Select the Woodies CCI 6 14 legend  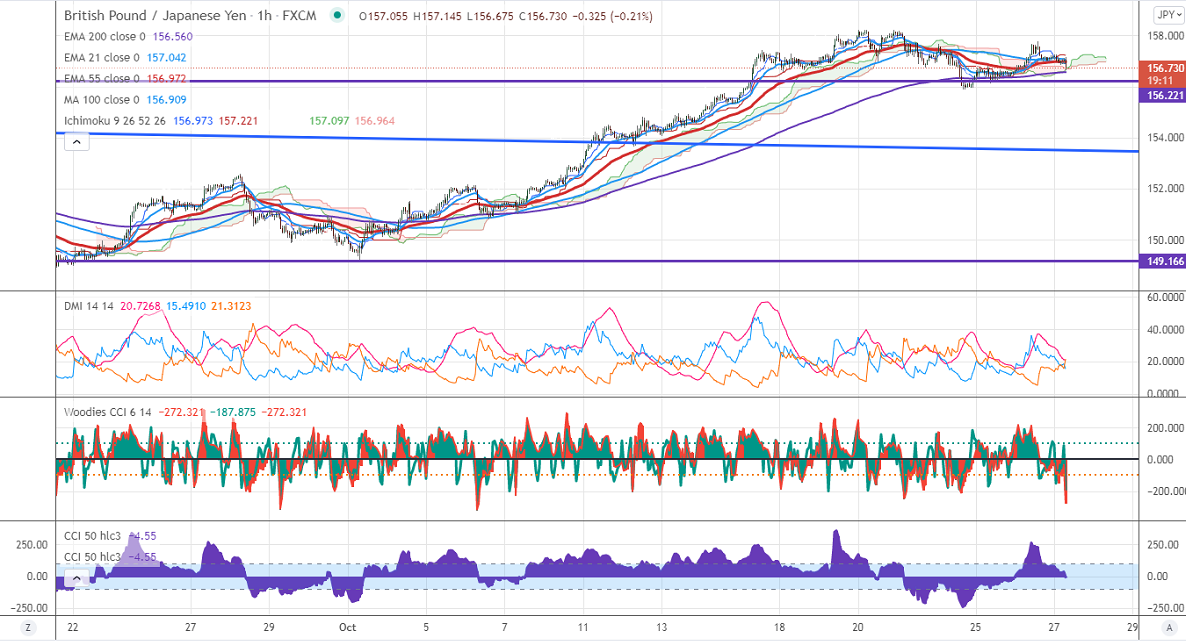click(x=107, y=412)
